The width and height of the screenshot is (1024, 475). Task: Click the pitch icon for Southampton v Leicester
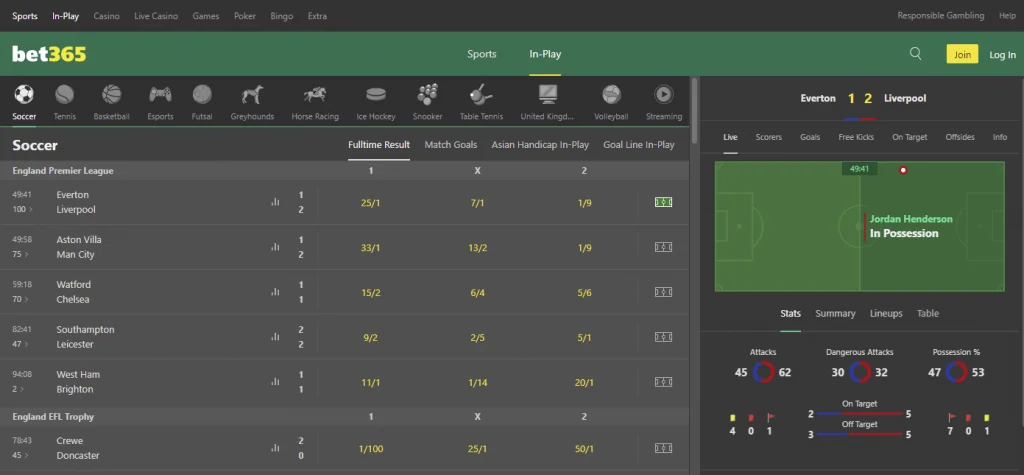[x=664, y=337]
